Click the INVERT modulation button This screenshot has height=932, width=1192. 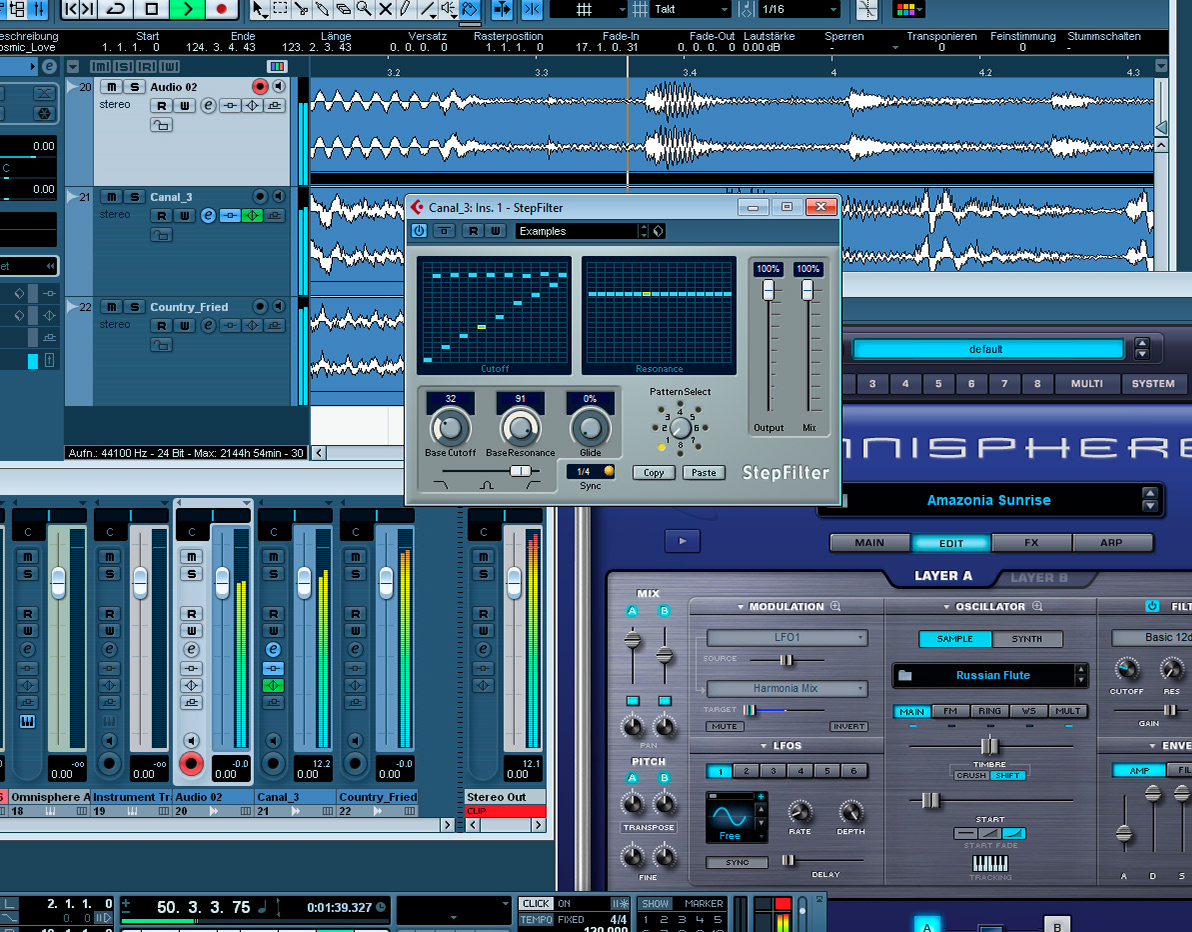(x=848, y=726)
